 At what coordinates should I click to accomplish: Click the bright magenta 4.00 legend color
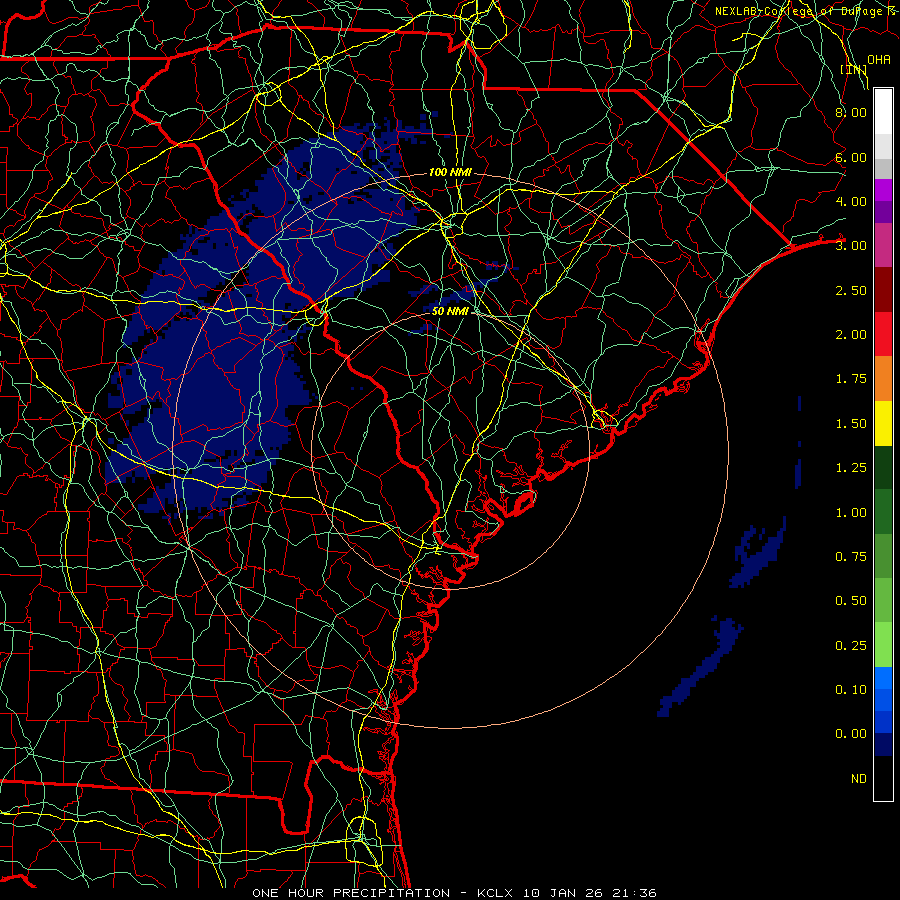883,190
